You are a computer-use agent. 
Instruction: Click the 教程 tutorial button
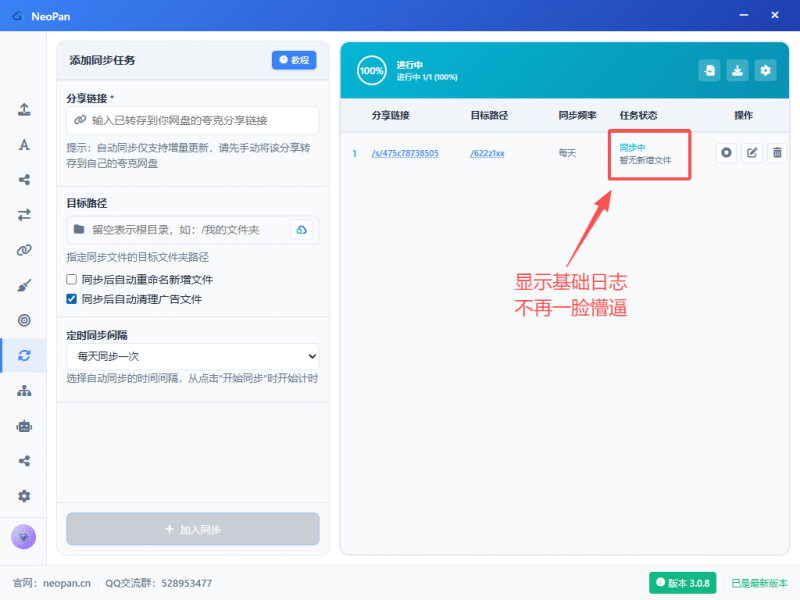294,60
